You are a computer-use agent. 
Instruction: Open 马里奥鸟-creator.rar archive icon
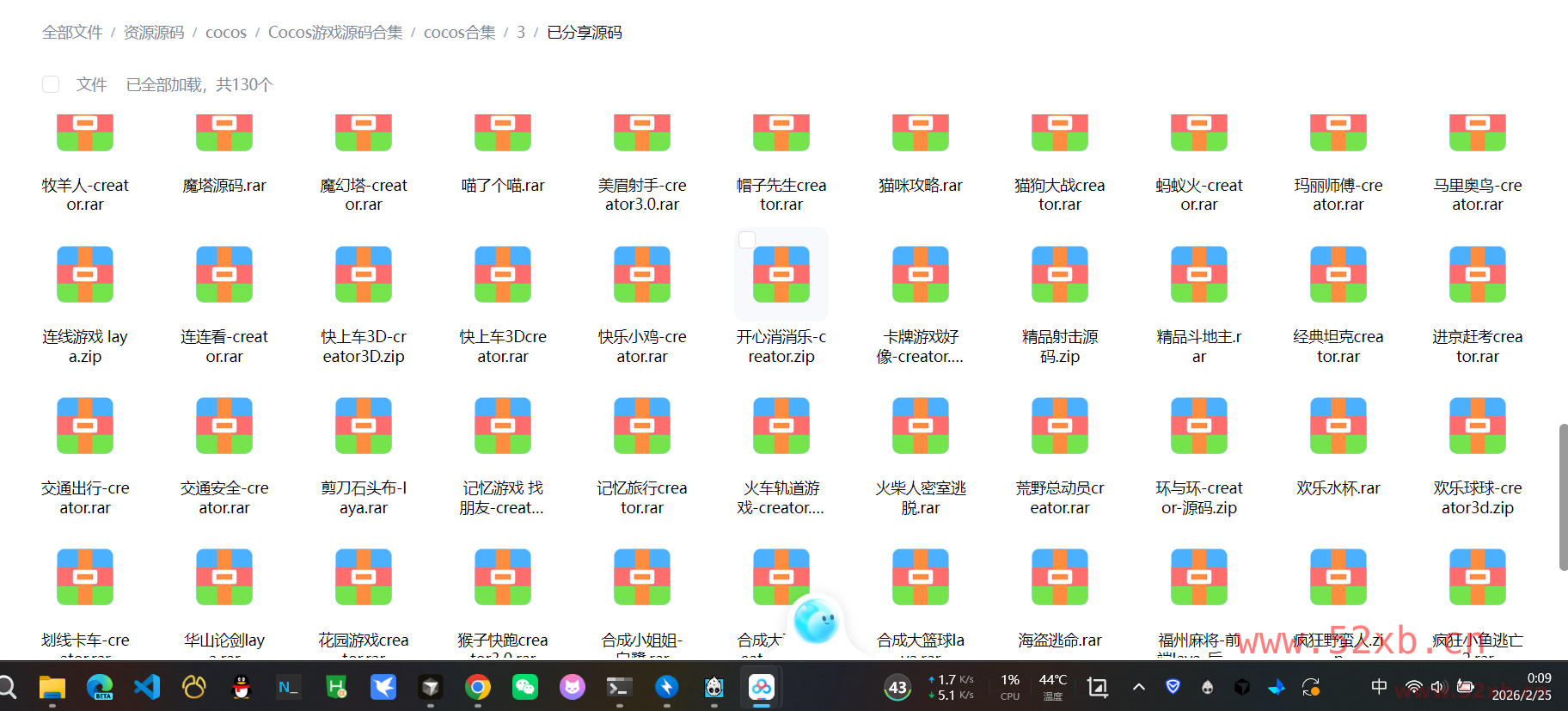point(1478,132)
